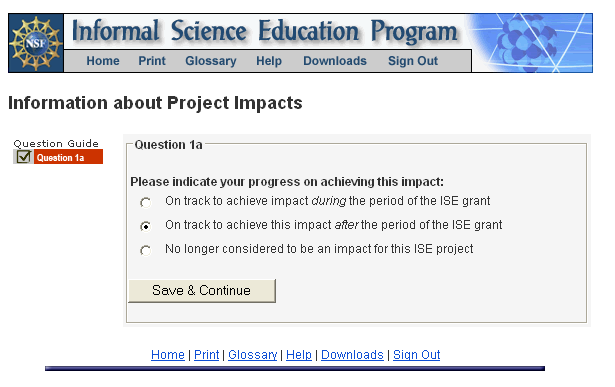Toggle the Question 1a checkmark box
This screenshot has height=387, width=615.
24,157
